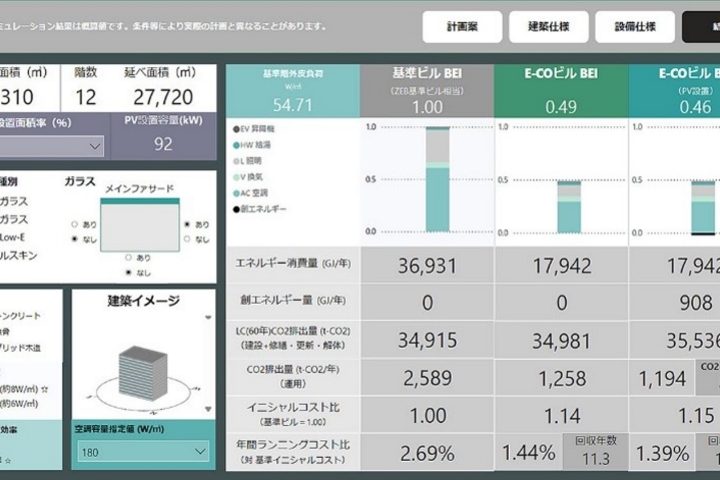Viewport: 720px width, 480px height.
Task: Choose なし radio left of main facade
Action: coord(75,240)
